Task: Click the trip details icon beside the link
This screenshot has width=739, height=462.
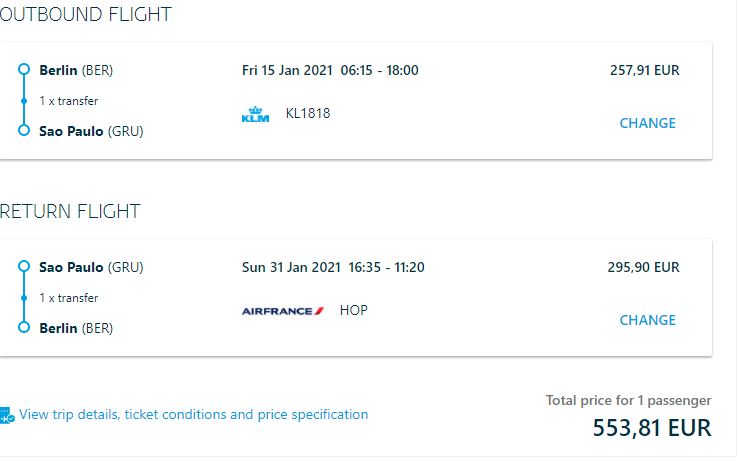Action: pyautogui.click(x=7, y=415)
